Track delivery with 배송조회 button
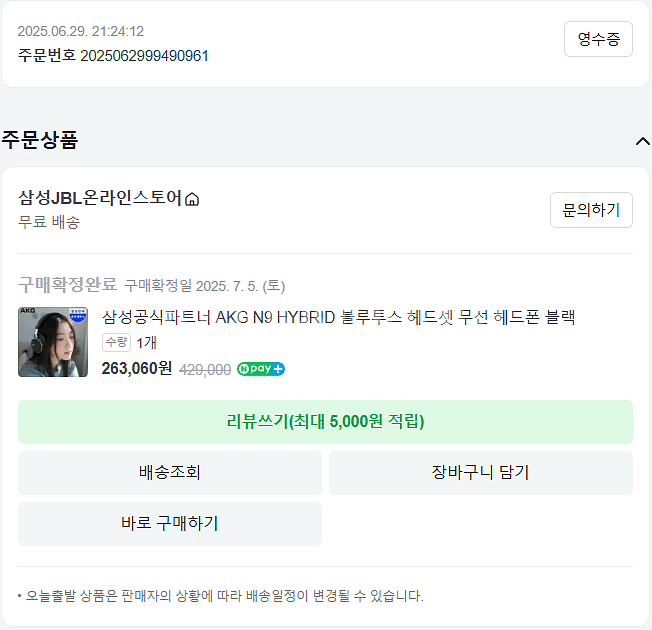Screen dimensions: 652x630 click(170, 473)
